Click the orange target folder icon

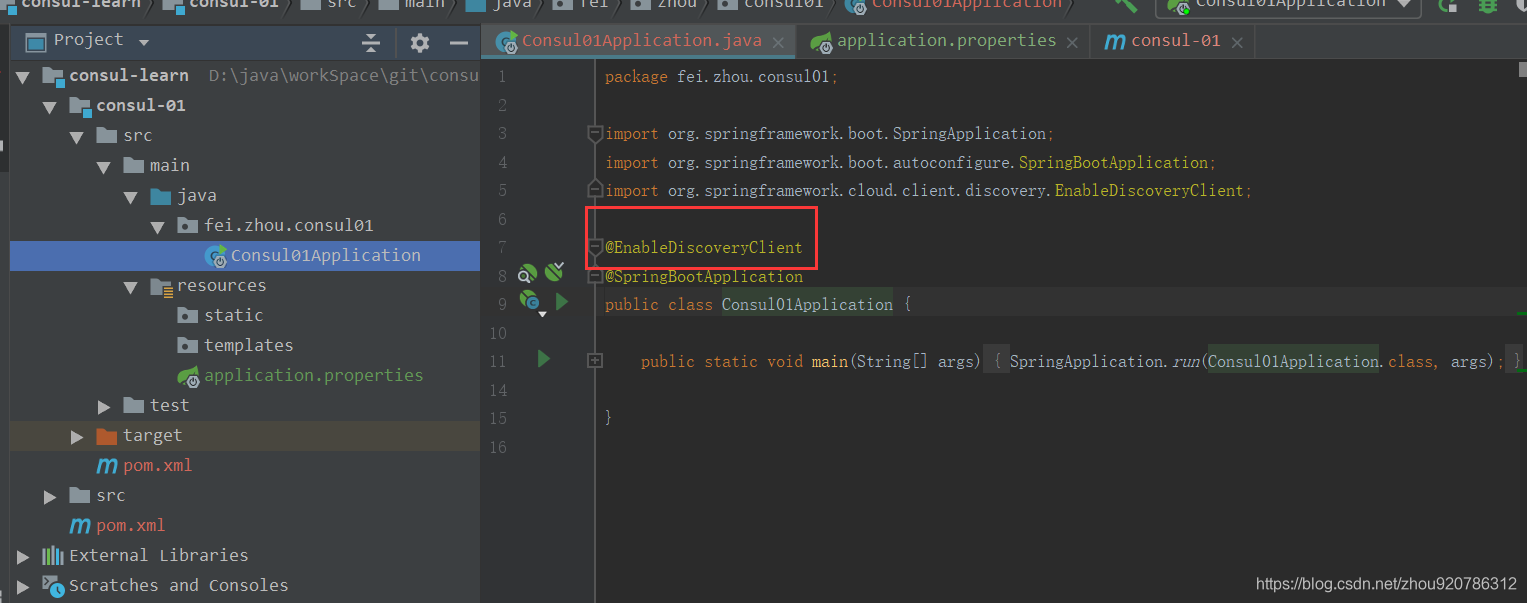106,435
